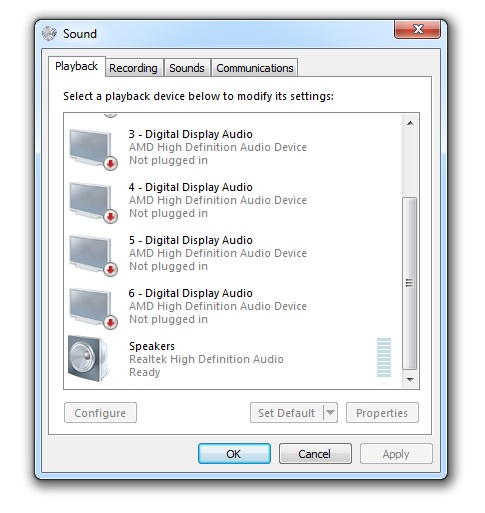Open the Sounds tab
This screenshot has height=513, width=485.
click(x=187, y=68)
